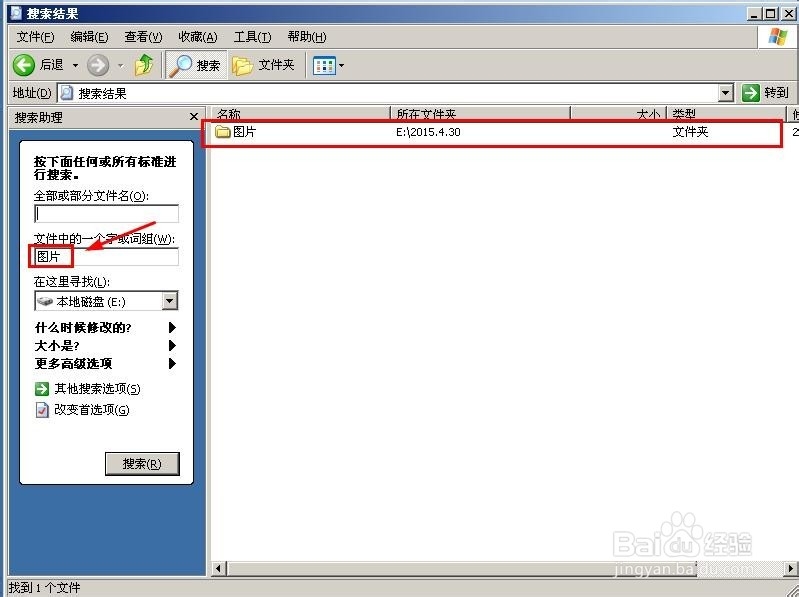Image resolution: width=799 pixels, height=597 pixels.
Task: Click the window title bar search icon
Action: tap(16, 12)
